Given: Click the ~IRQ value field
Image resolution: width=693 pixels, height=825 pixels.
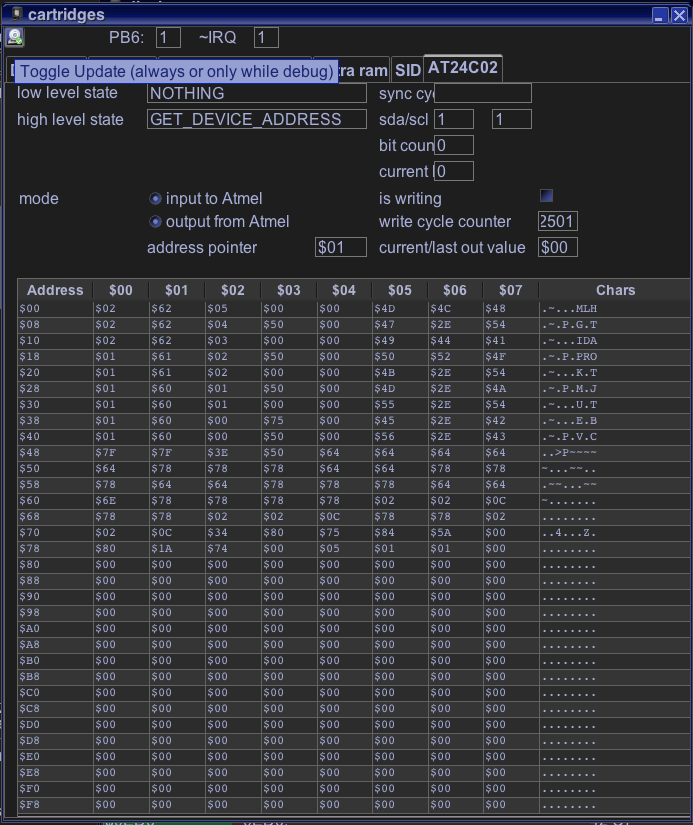Looking at the screenshot, I should (266, 38).
